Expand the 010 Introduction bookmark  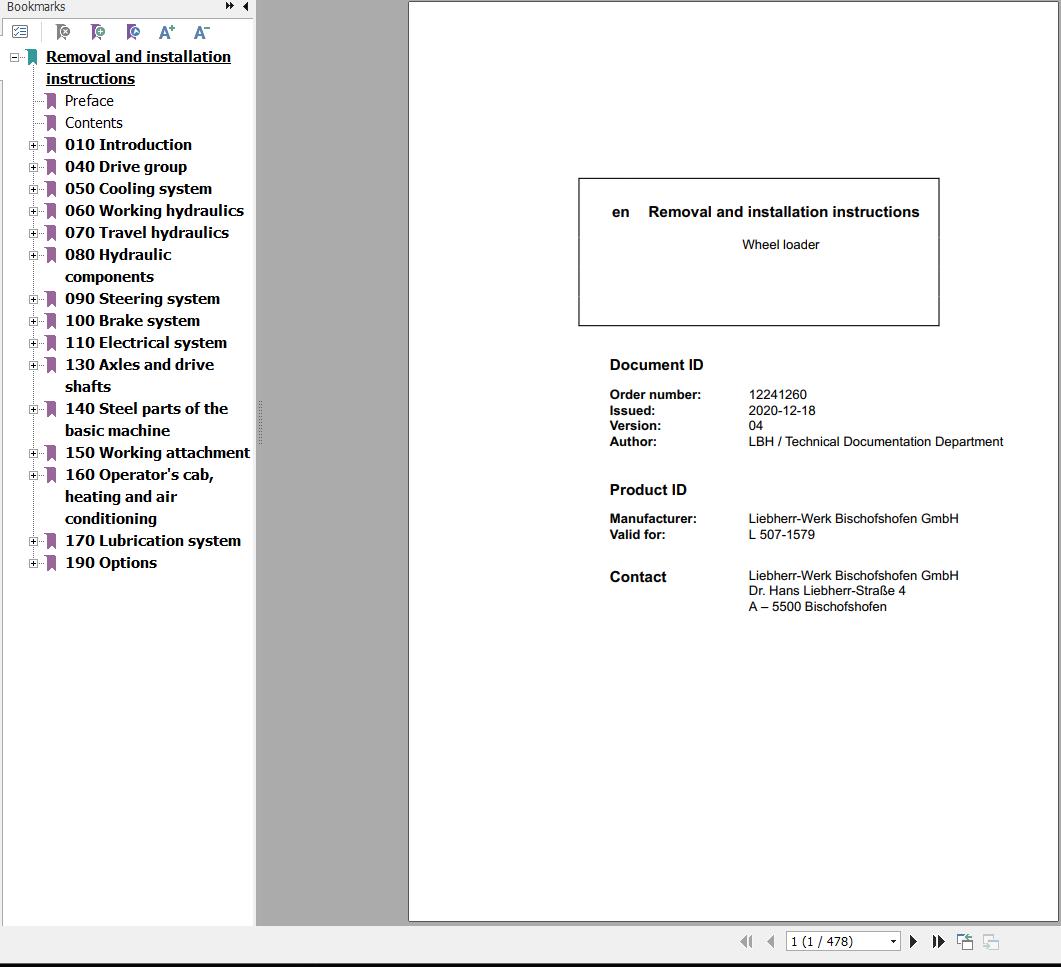33,145
